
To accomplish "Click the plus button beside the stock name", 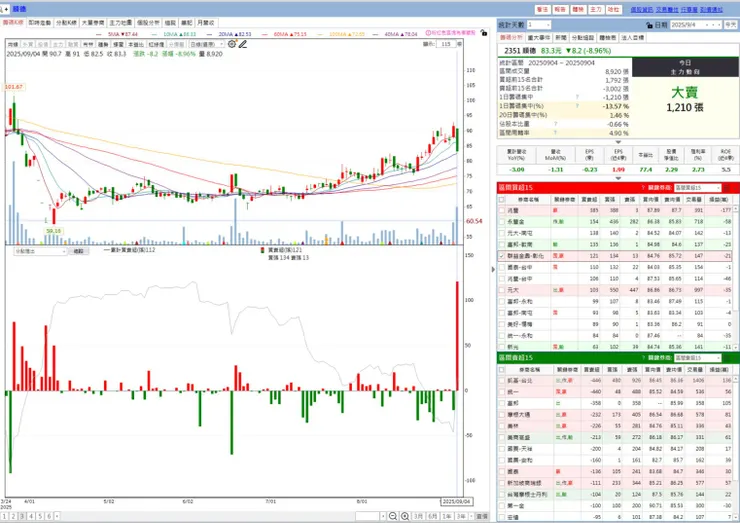I will 7,9.
